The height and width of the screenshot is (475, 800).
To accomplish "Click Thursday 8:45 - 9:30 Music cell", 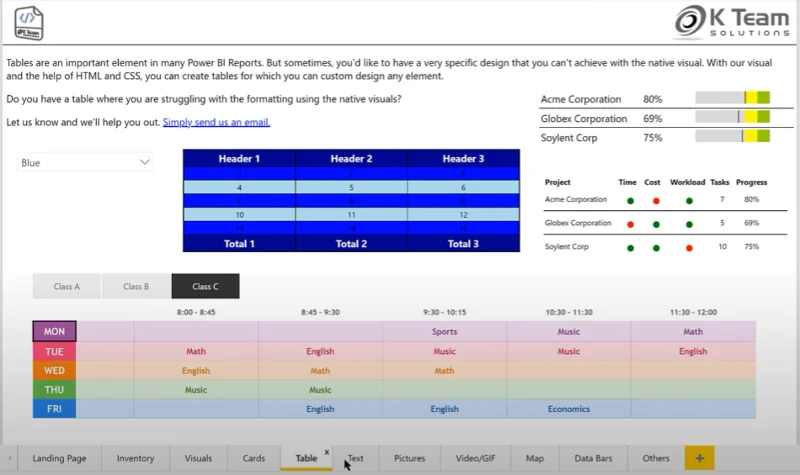I will (320, 390).
